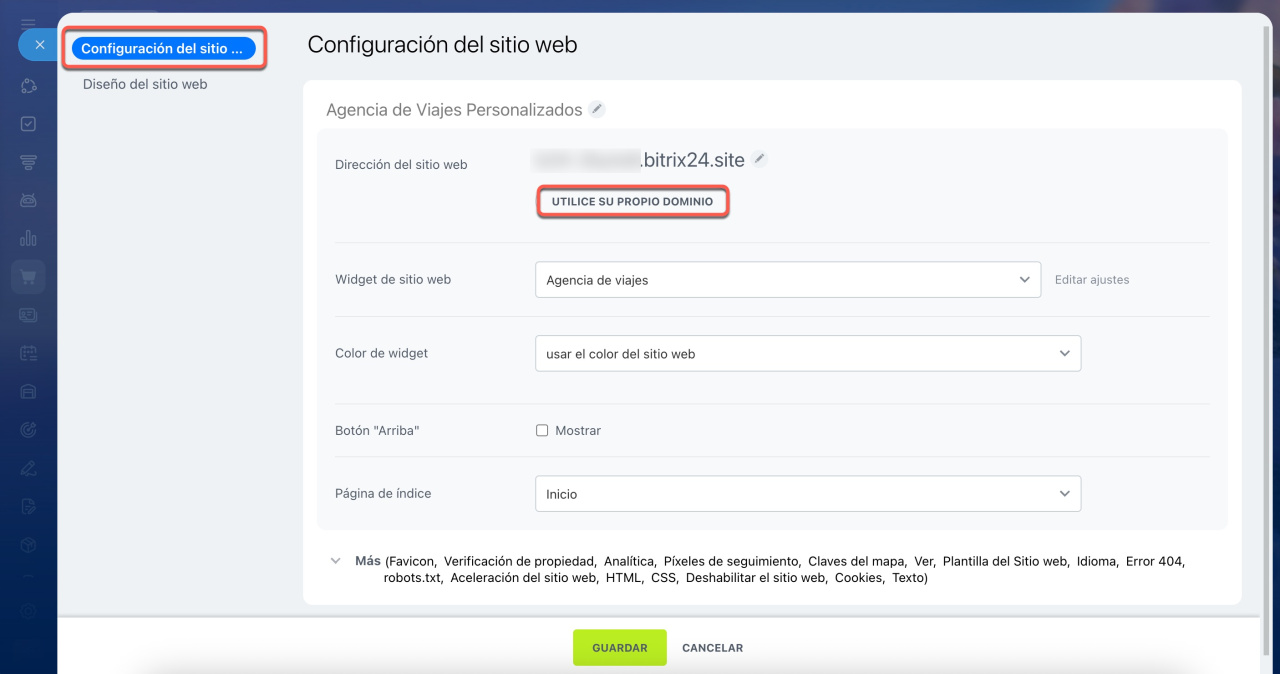
Task: Open the Página de índice dropdown
Action: point(808,494)
